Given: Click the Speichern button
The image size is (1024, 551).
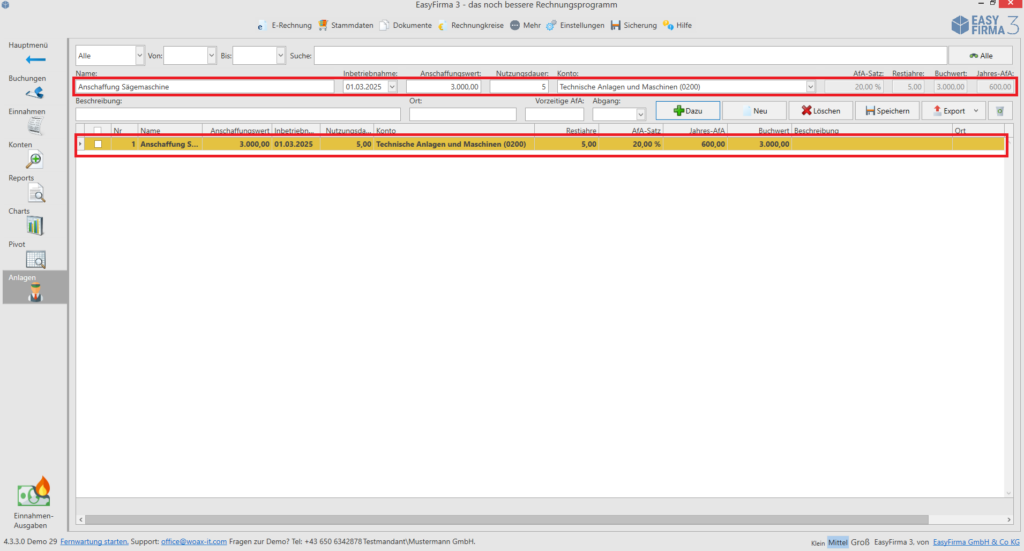Looking at the screenshot, I should [x=887, y=111].
